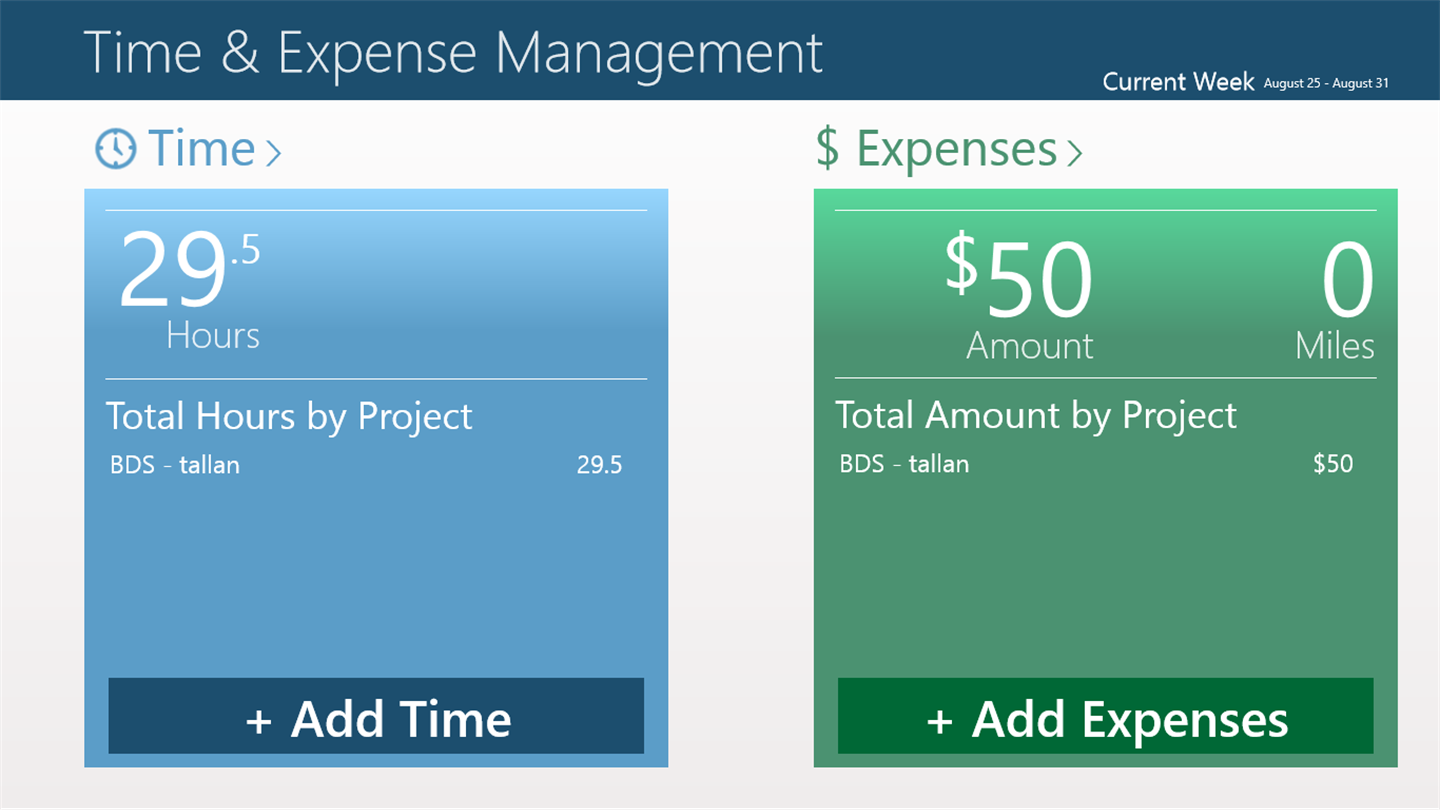1440x810 pixels.
Task: Click the Total Hours by Project heading
Action: pyautogui.click(x=289, y=416)
